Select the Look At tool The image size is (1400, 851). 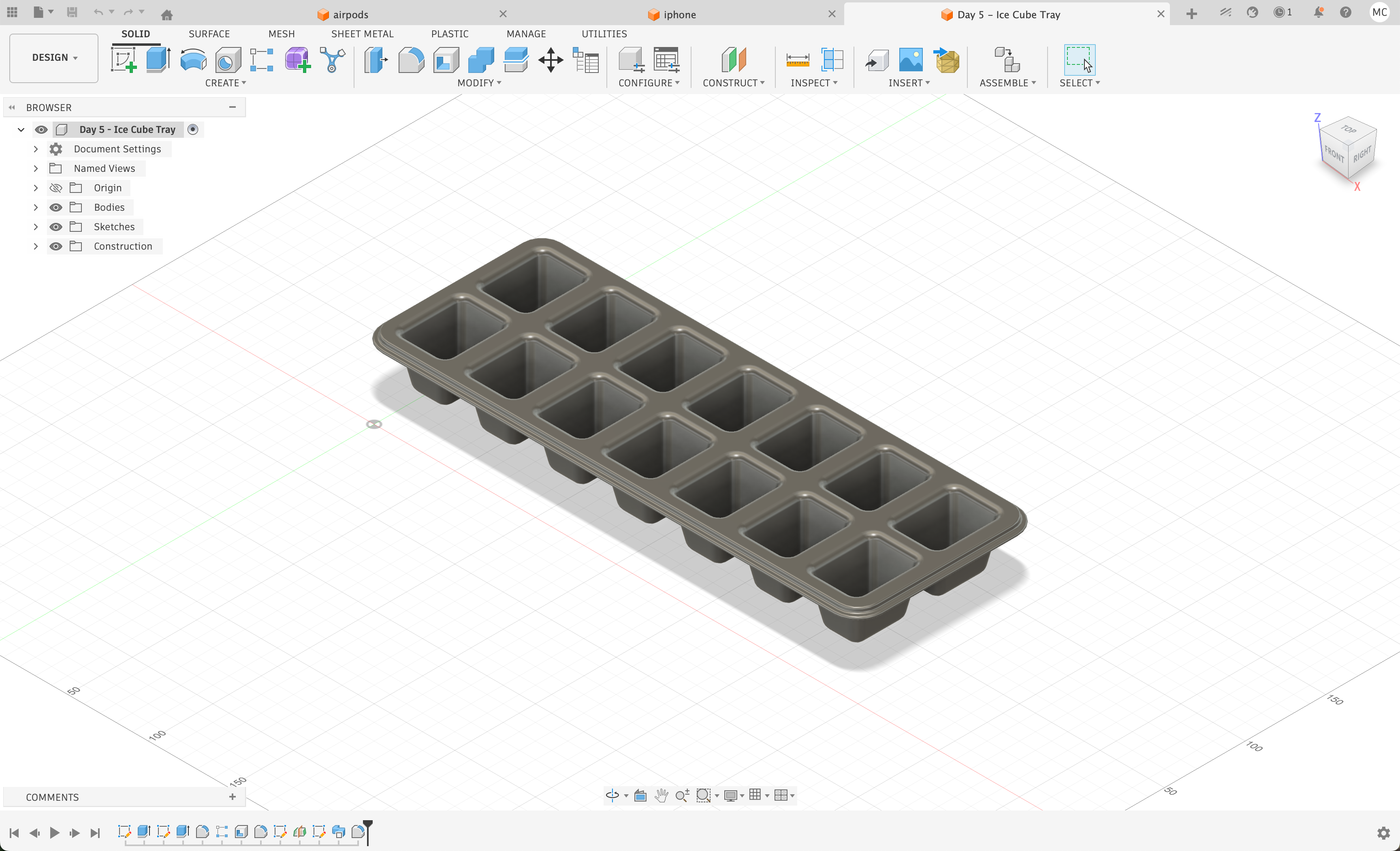click(640, 795)
